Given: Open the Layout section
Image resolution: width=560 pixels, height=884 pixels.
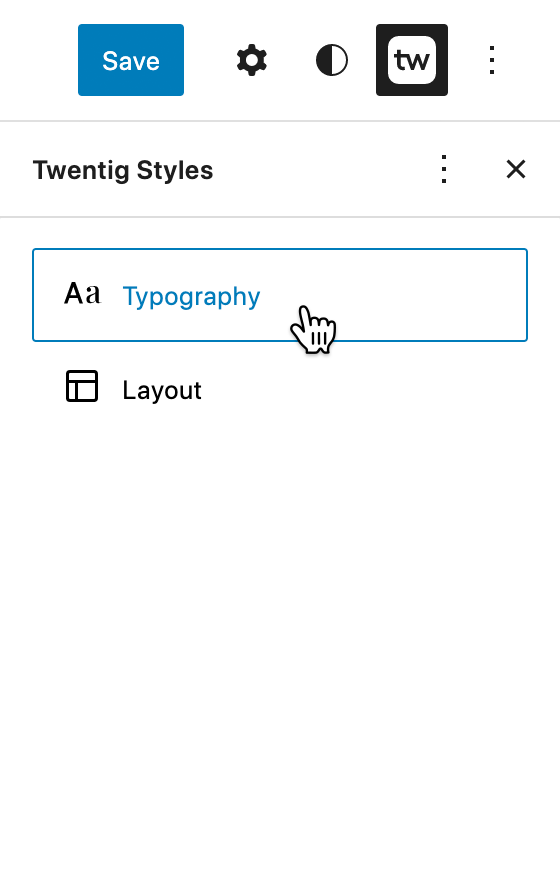Looking at the screenshot, I should 280,388.
